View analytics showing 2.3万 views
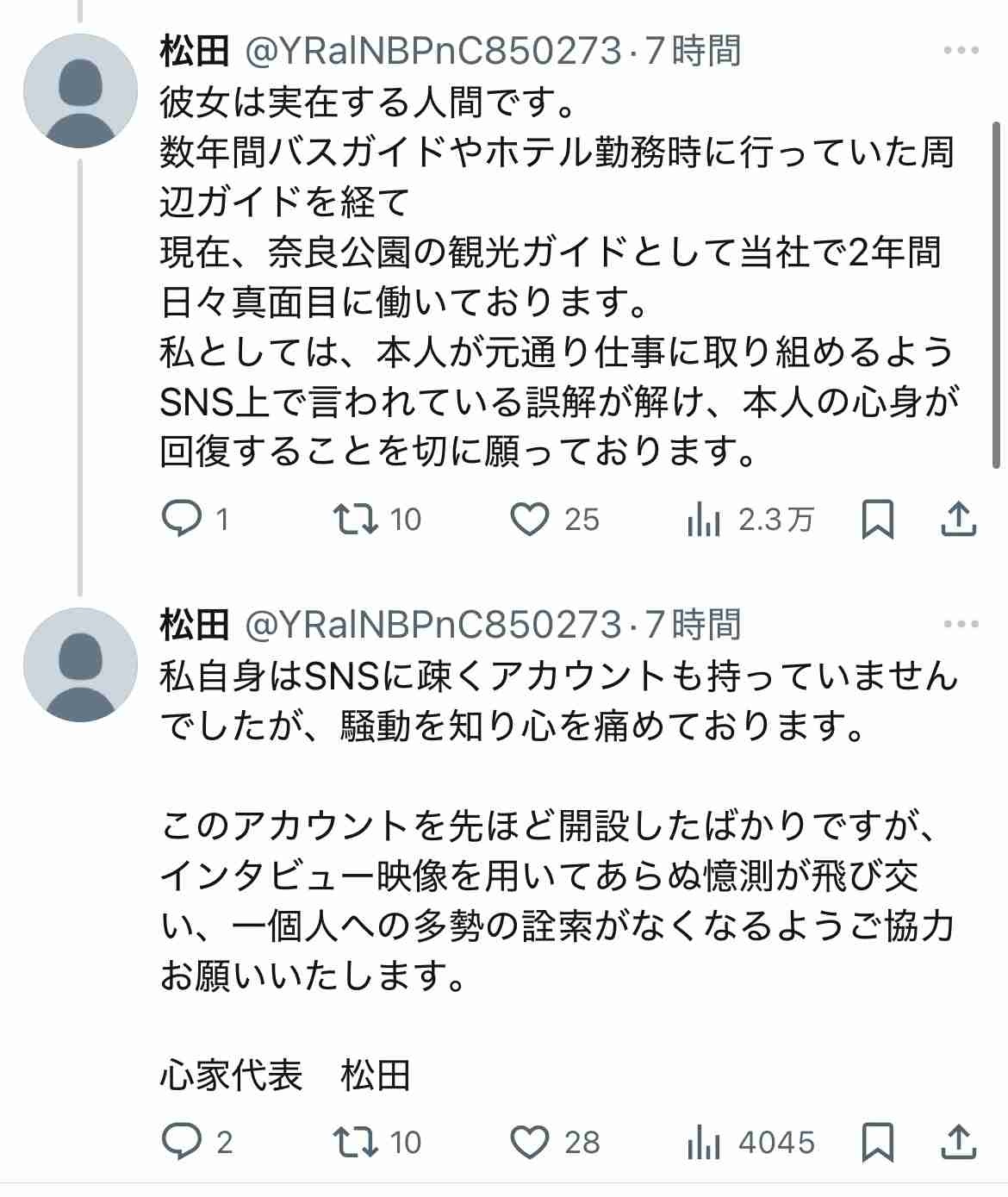Viewport: 1008px width, 1197px height. (704, 520)
